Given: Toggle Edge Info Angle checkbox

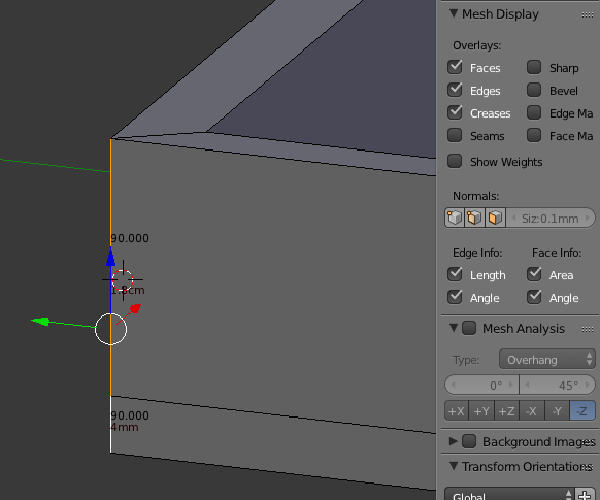Looking at the screenshot, I should [455, 297].
